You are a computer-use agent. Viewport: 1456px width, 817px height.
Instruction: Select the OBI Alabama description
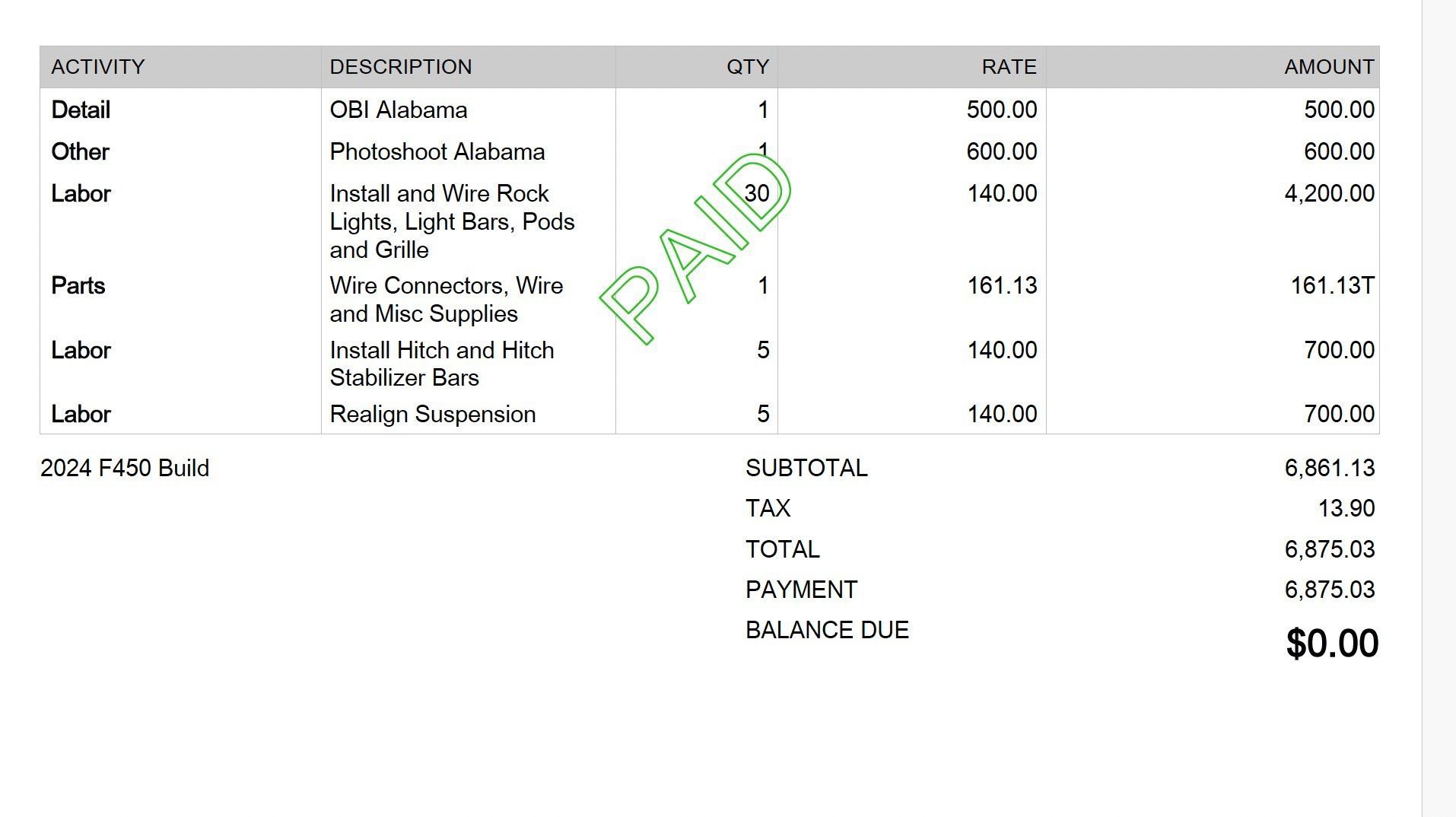[398, 110]
